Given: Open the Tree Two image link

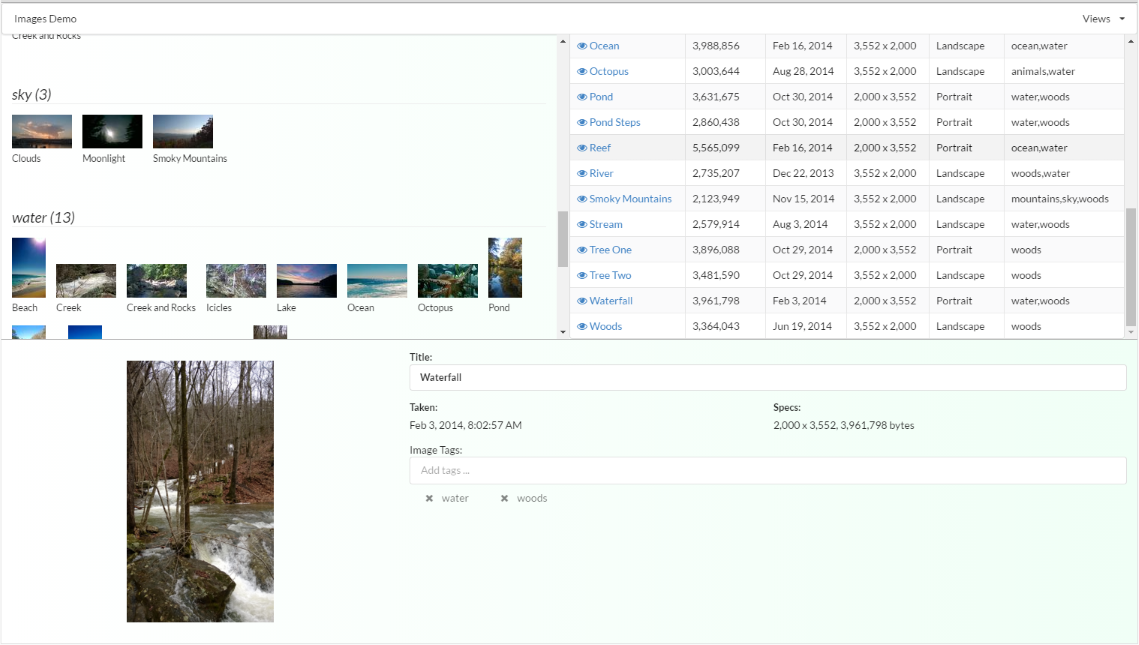Looking at the screenshot, I should point(608,275).
